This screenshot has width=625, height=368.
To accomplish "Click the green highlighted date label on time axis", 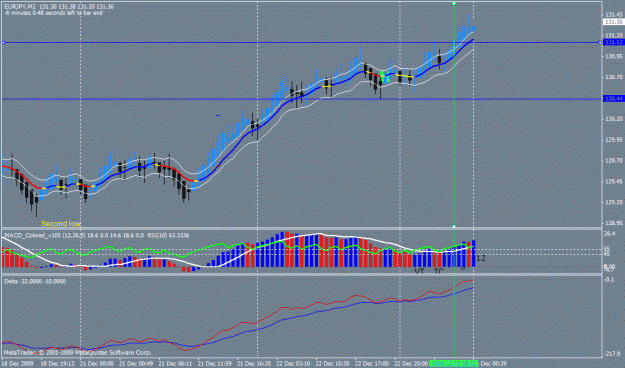I will click(x=454, y=364).
